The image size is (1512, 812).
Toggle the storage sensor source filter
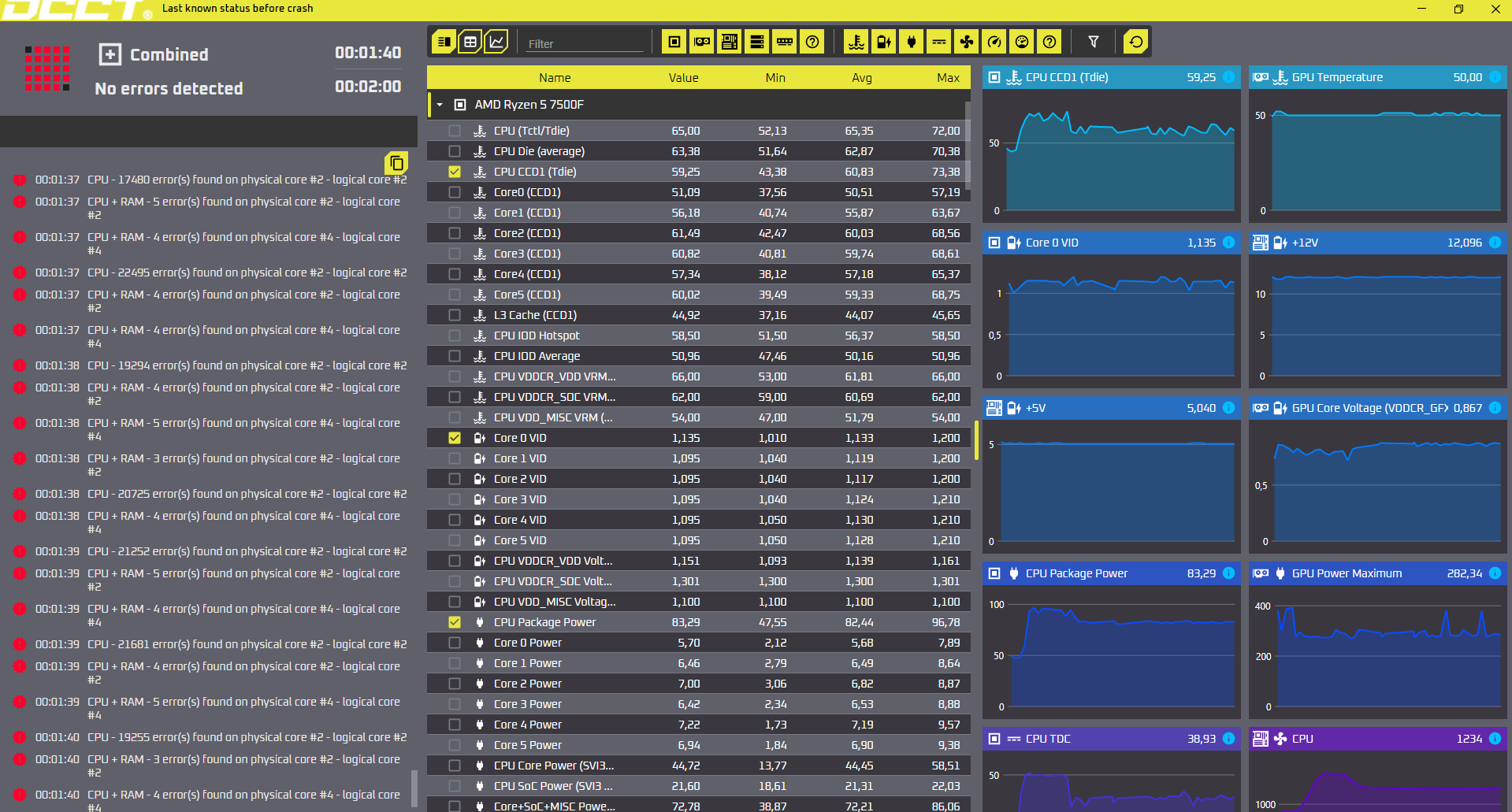[x=757, y=42]
